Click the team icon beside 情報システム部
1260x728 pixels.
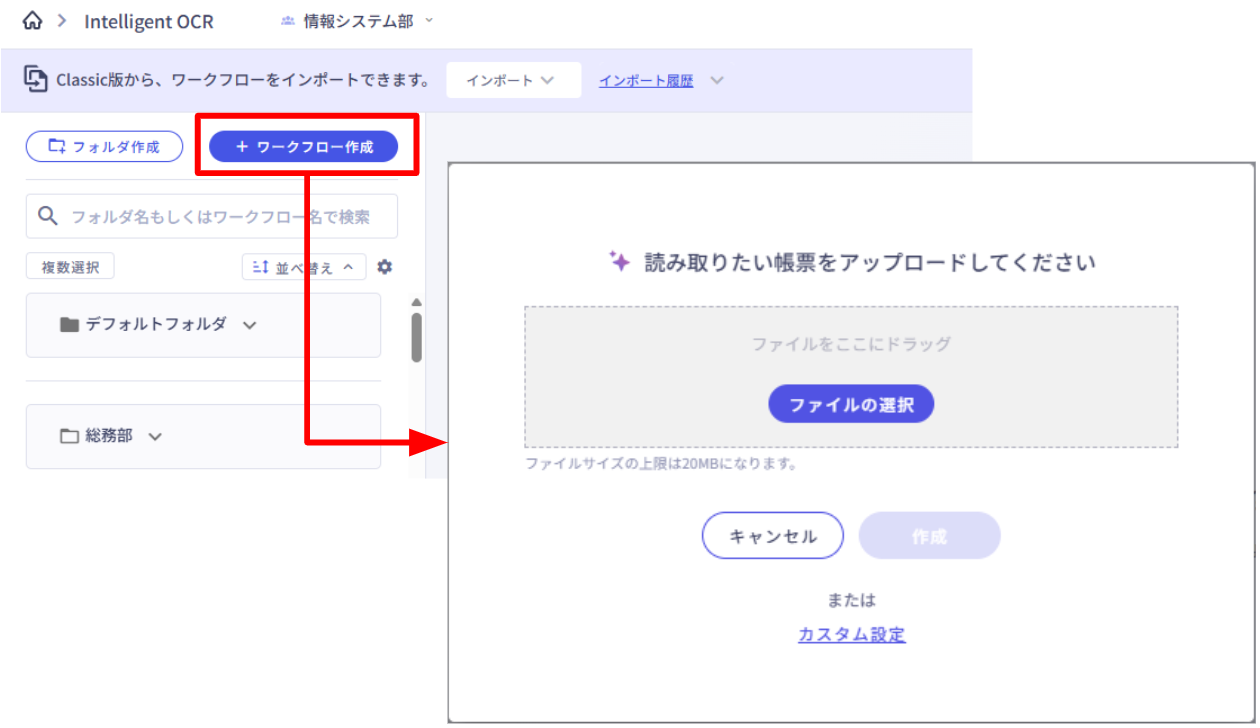288,21
